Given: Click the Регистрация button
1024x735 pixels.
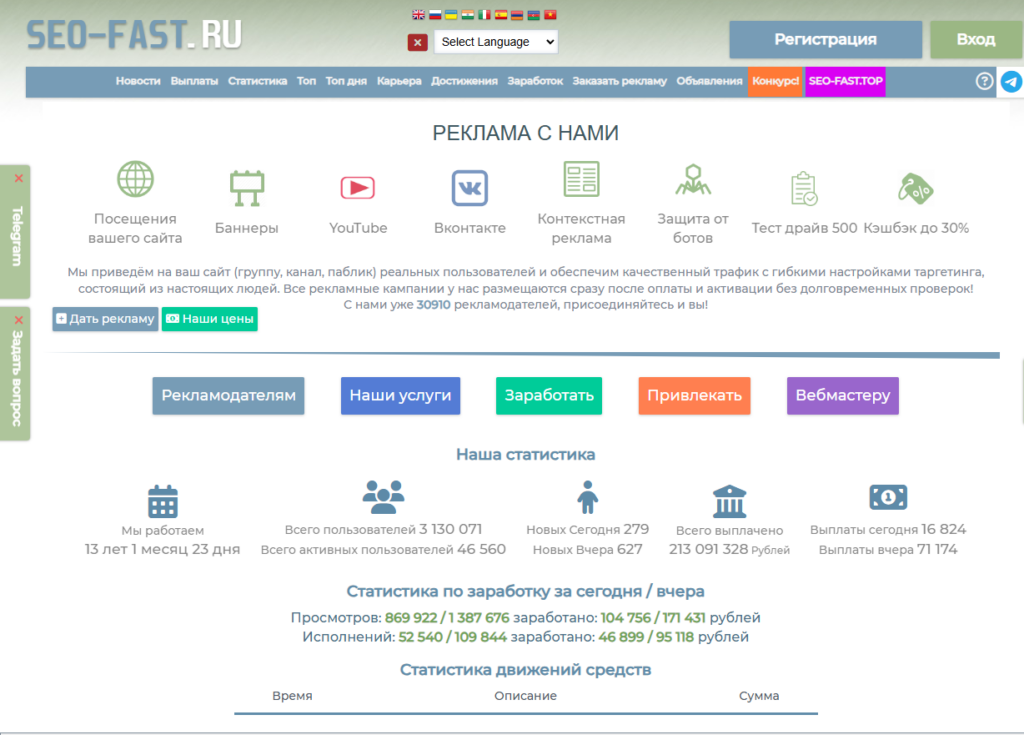Looking at the screenshot, I should point(825,40).
